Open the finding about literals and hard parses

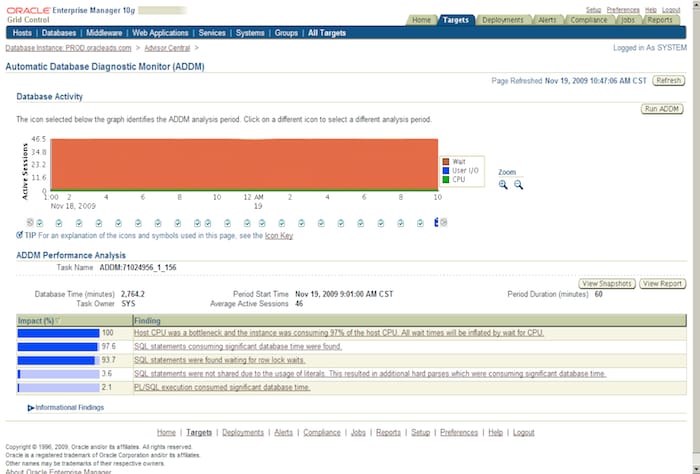370,374
